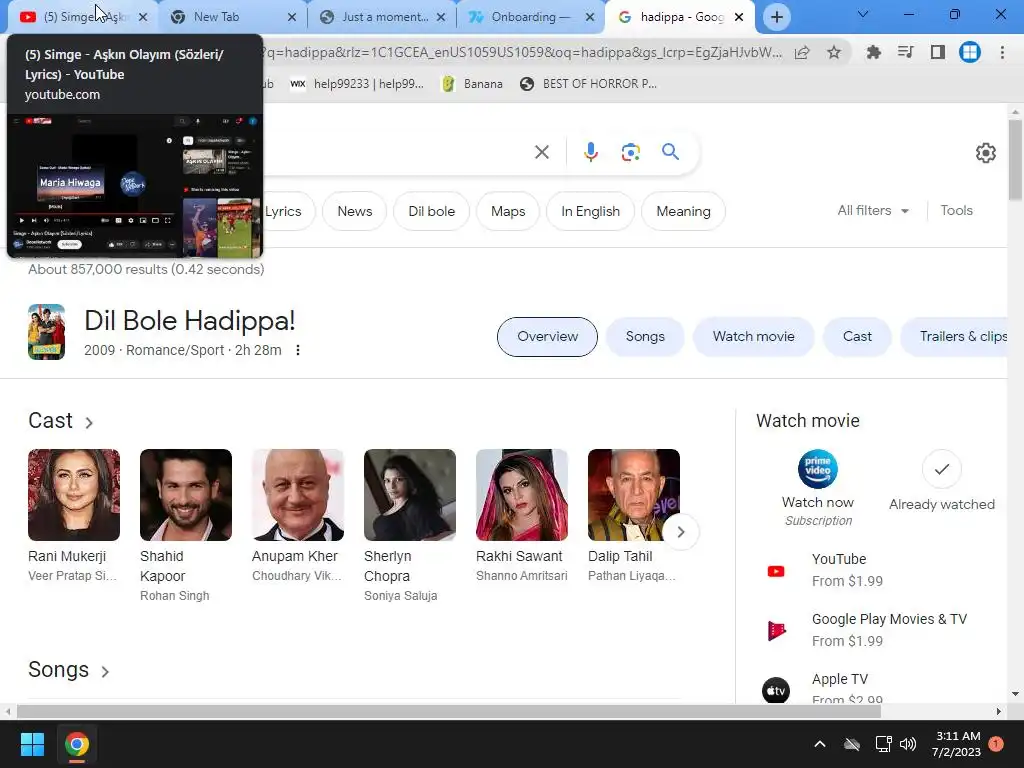1024x768 pixels.
Task: Expand the Cast section arrow
Action: tap(89, 423)
